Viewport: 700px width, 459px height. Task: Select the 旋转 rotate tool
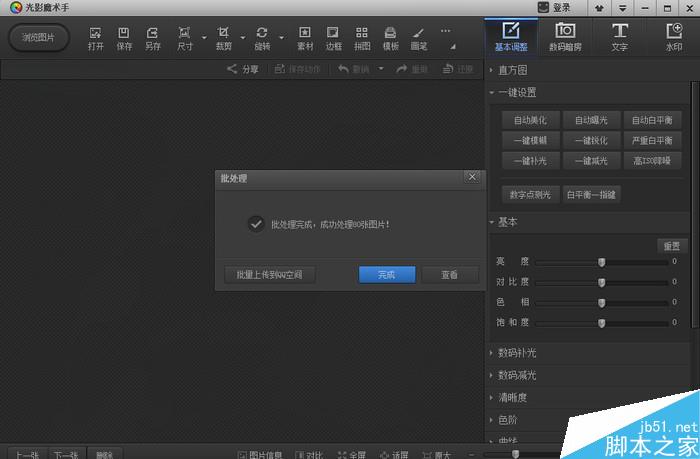[x=262, y=39]
